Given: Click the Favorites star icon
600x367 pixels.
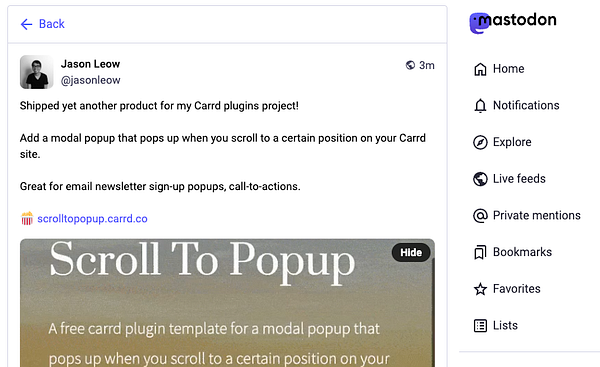Looking at the screenshot, I should (x=480, y=289).
